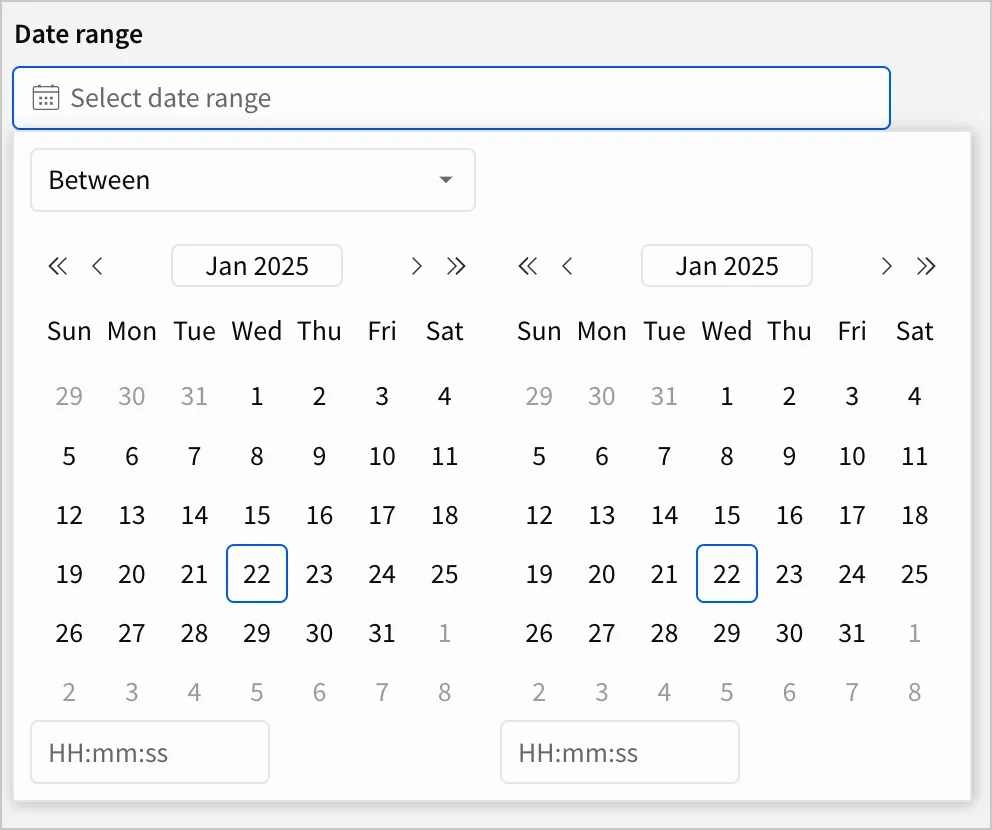Go to next month in left calendar
992x830 pixels.
416,266
